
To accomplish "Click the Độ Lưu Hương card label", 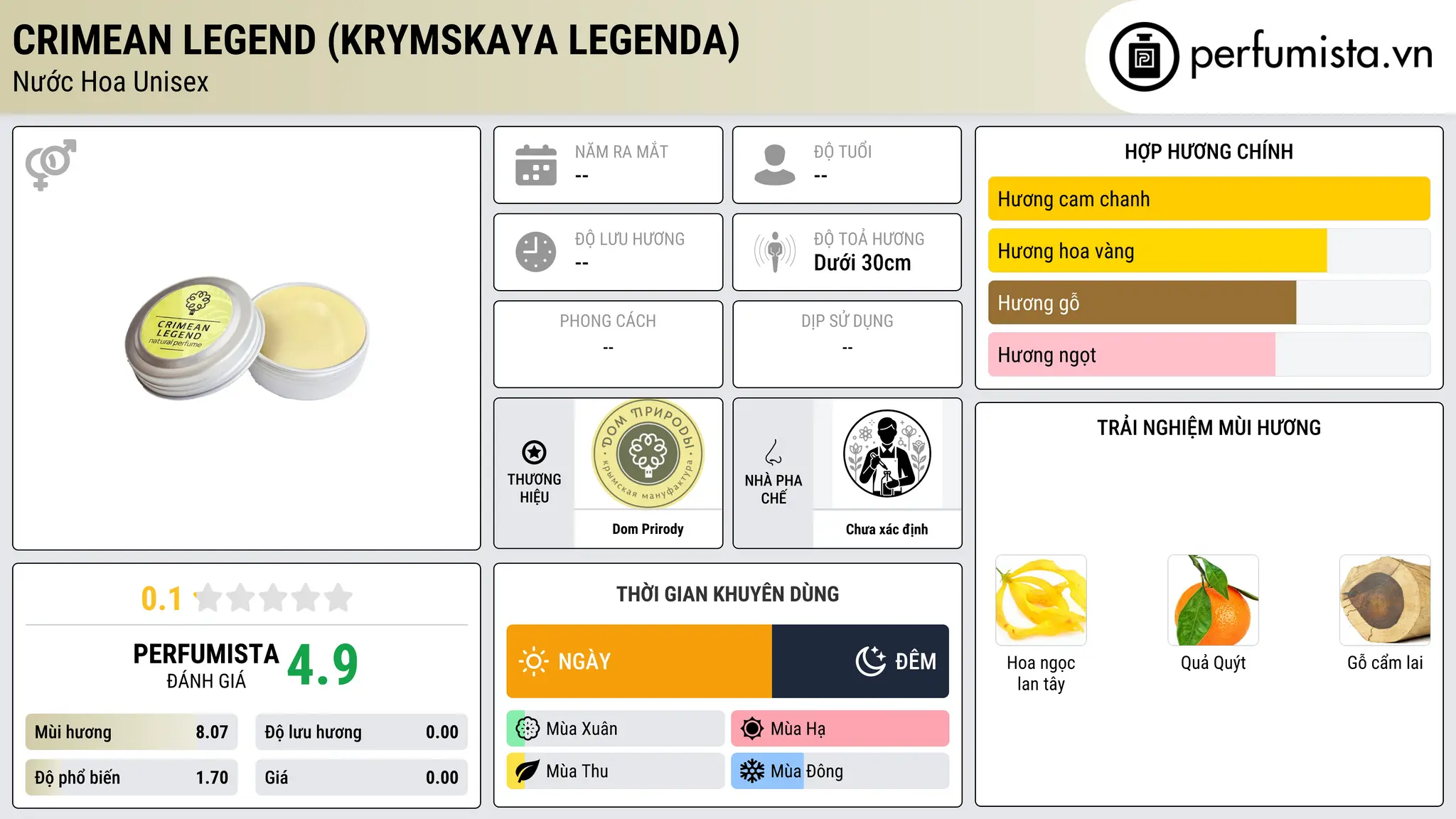I will pos(630,239).
